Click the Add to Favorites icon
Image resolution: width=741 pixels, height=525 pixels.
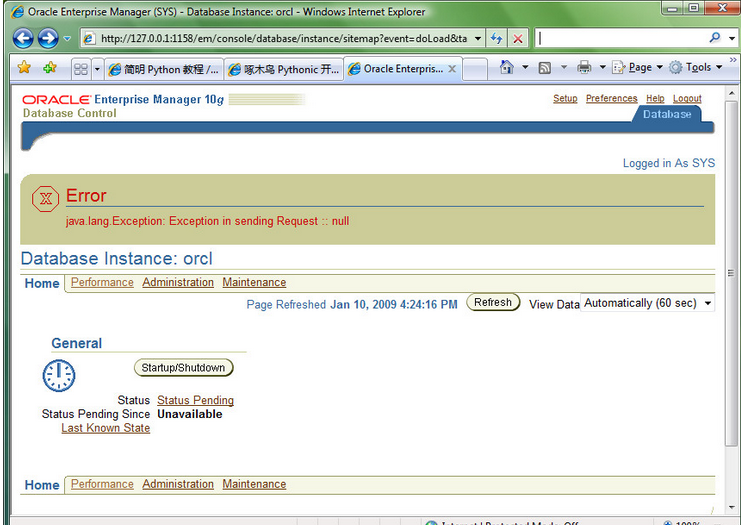[49, 68]
